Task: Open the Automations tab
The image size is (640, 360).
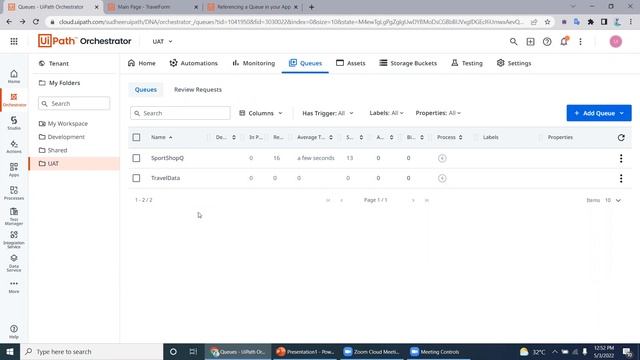Action: (193, 63)
